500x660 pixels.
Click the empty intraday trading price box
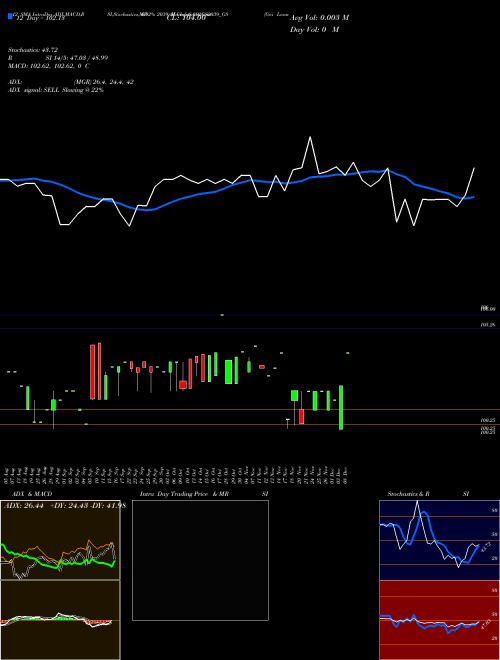pyautogui.click(x=200, y=560)
